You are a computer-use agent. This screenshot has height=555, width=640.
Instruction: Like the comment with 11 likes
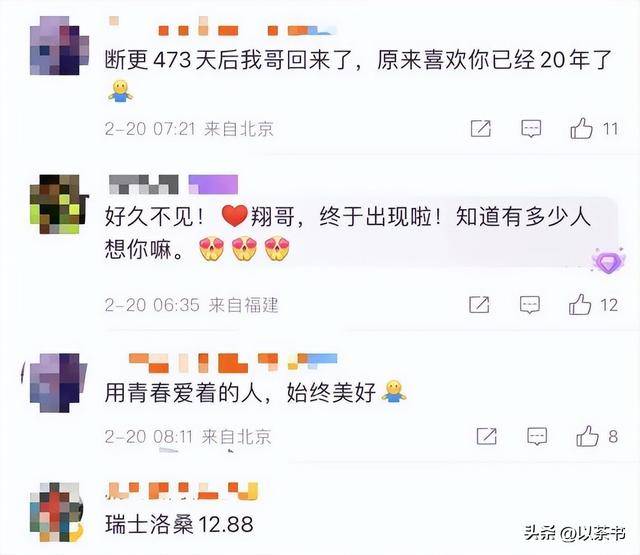point(581,128)
